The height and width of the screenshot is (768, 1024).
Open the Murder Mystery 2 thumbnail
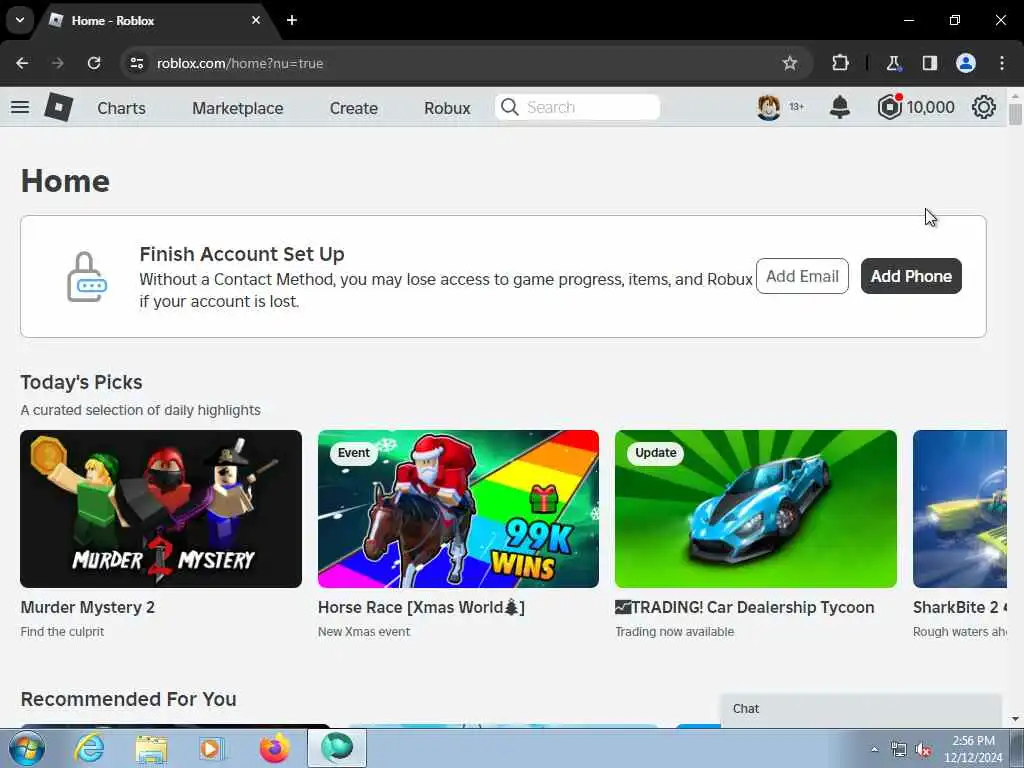pyautogui.click(x=161, y=509)
